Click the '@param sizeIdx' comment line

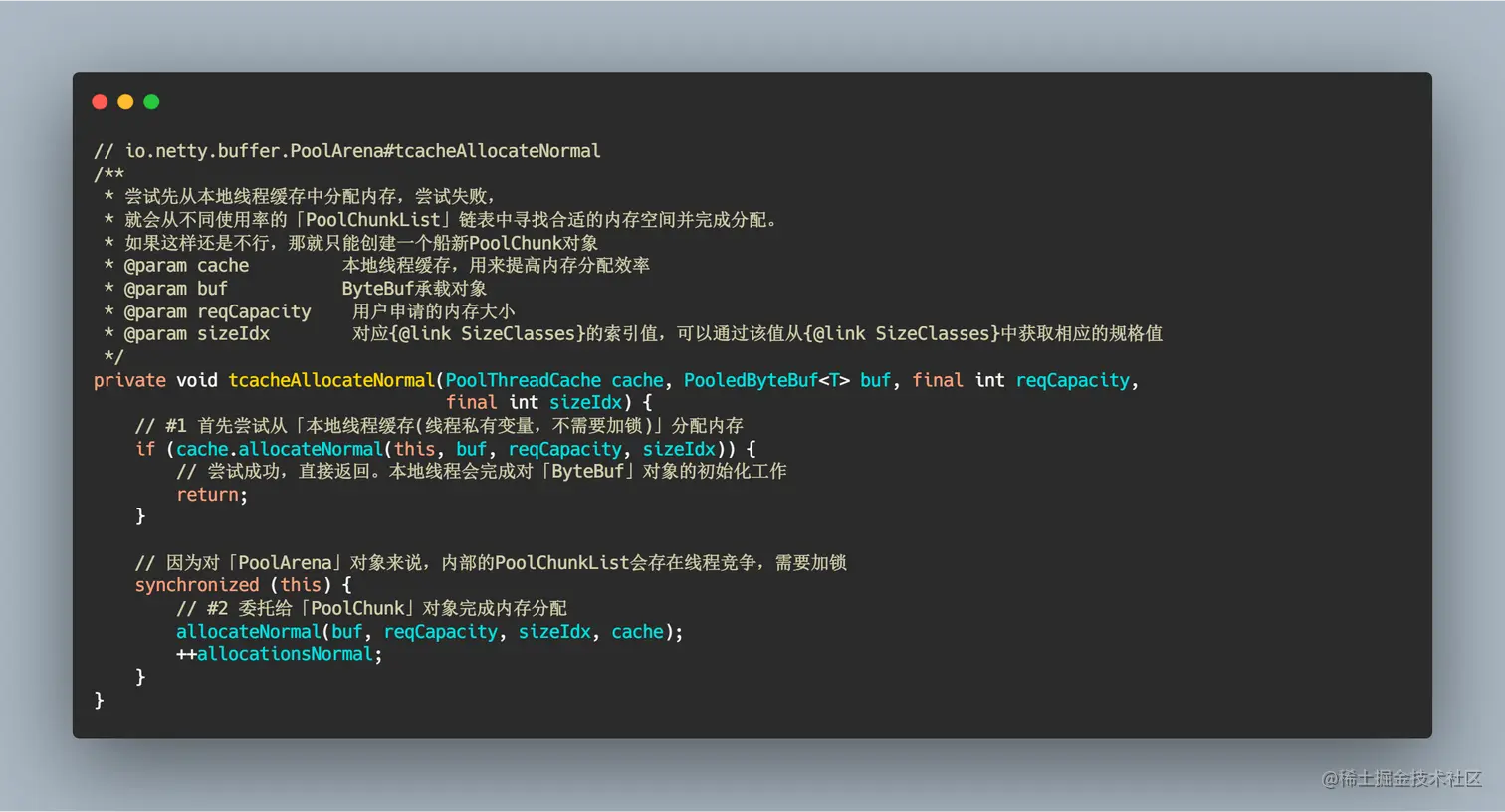pos(633,334)
